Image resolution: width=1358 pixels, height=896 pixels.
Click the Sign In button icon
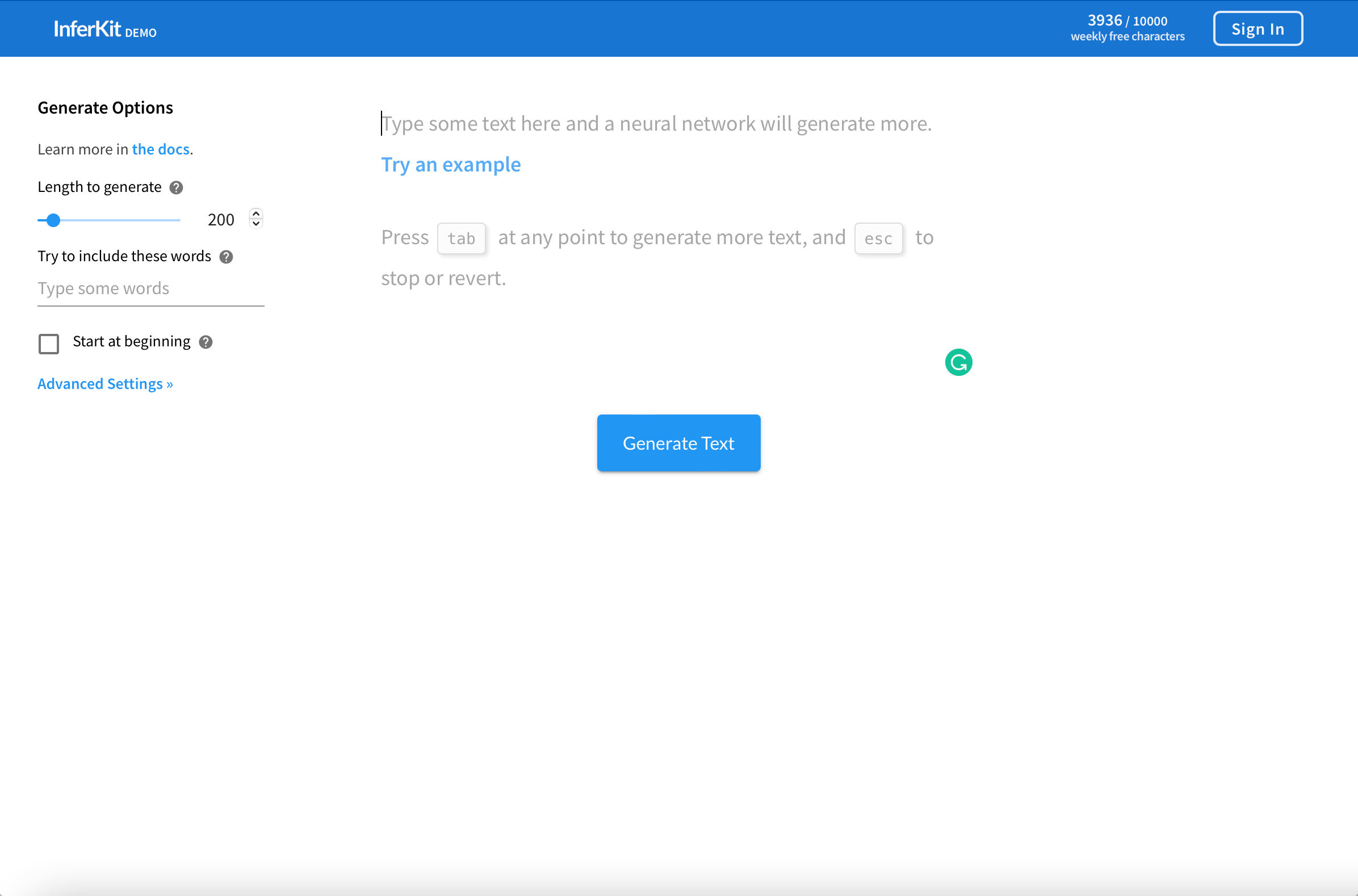[x=1258, y=29]
